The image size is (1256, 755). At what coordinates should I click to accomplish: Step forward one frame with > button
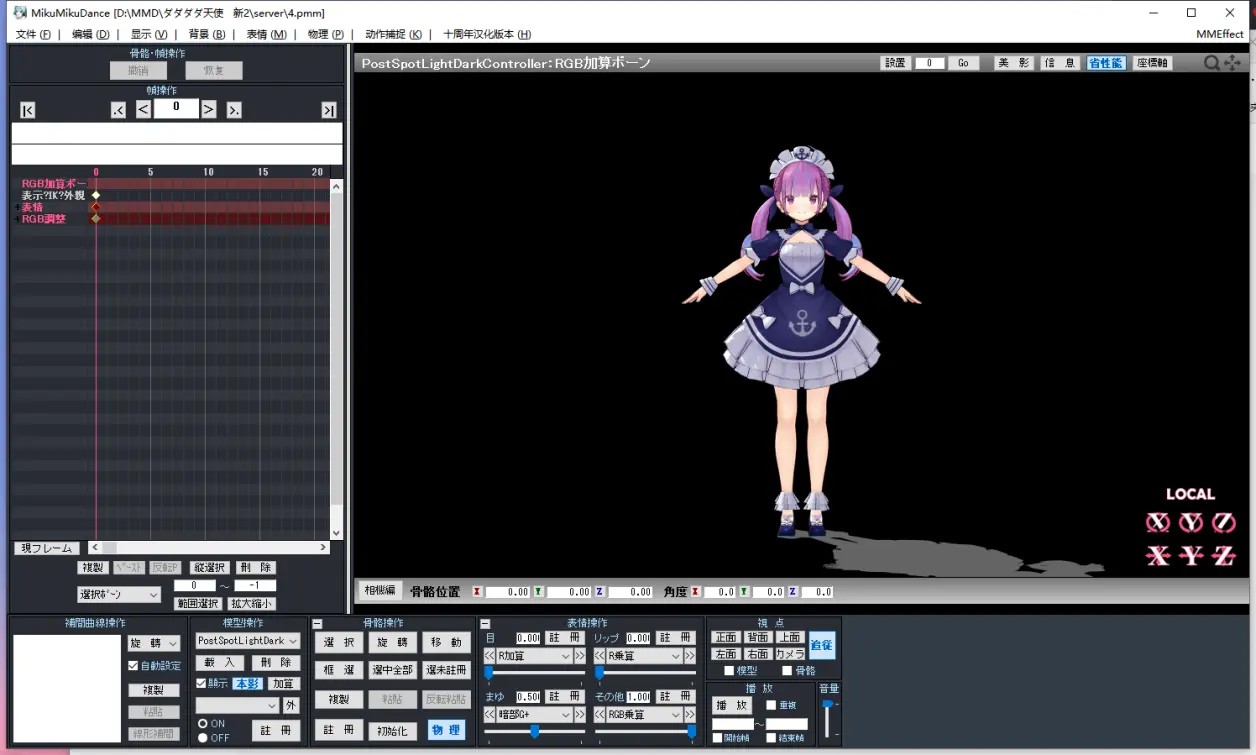(209, 109)
